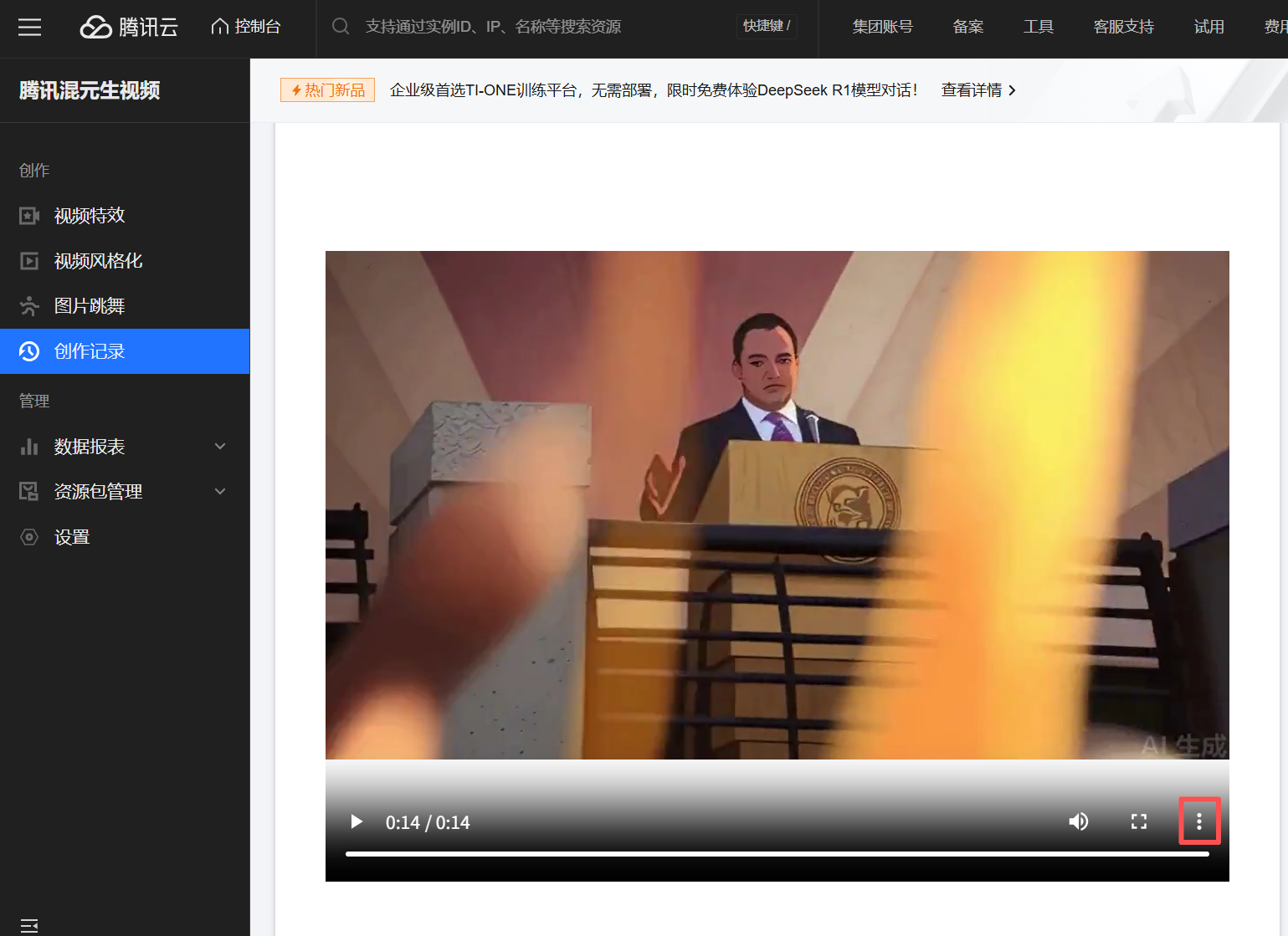This screenshot has width=1288, height=936.
Task: Click the 创作记录 history clock icon
Action: pos(29,351)
